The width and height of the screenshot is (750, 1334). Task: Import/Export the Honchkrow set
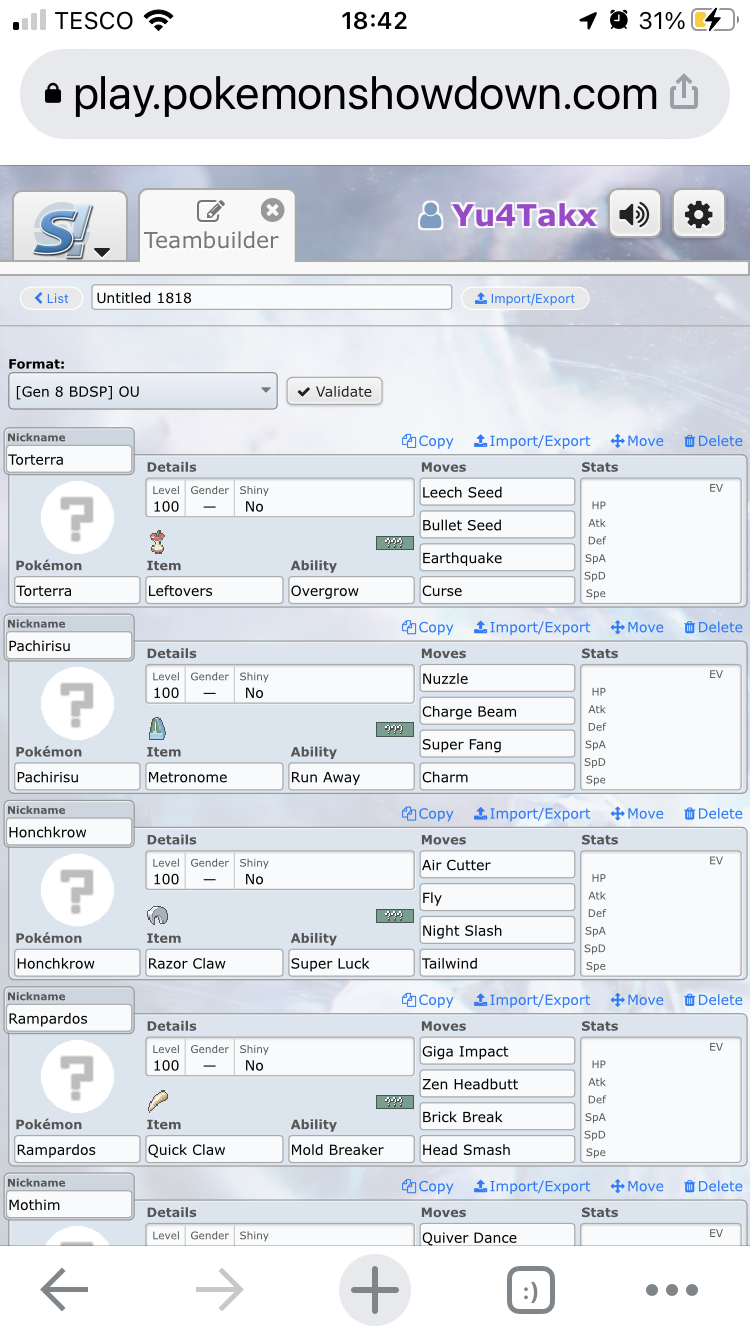point(532,814)
